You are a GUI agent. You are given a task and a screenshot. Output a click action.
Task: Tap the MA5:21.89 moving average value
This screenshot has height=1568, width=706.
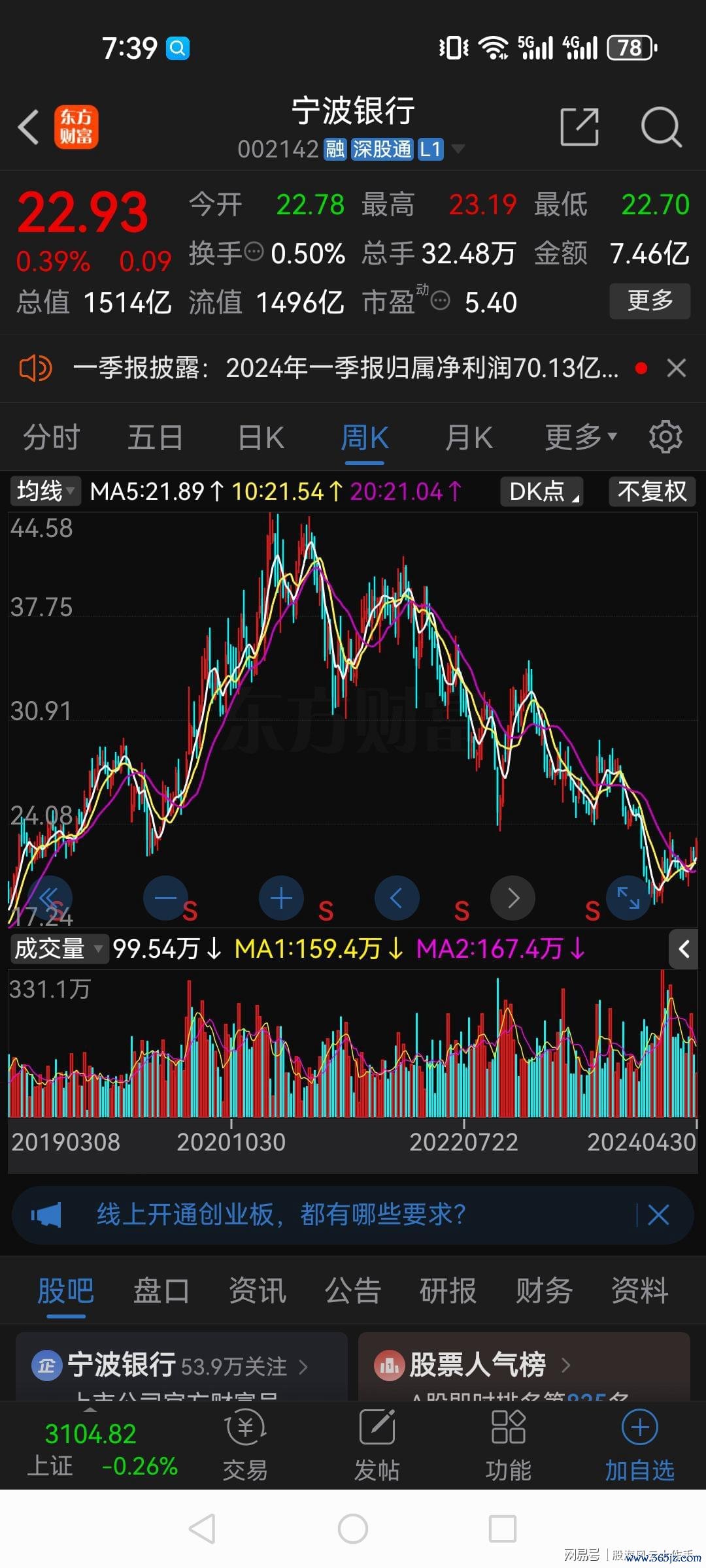click(157, 491)
